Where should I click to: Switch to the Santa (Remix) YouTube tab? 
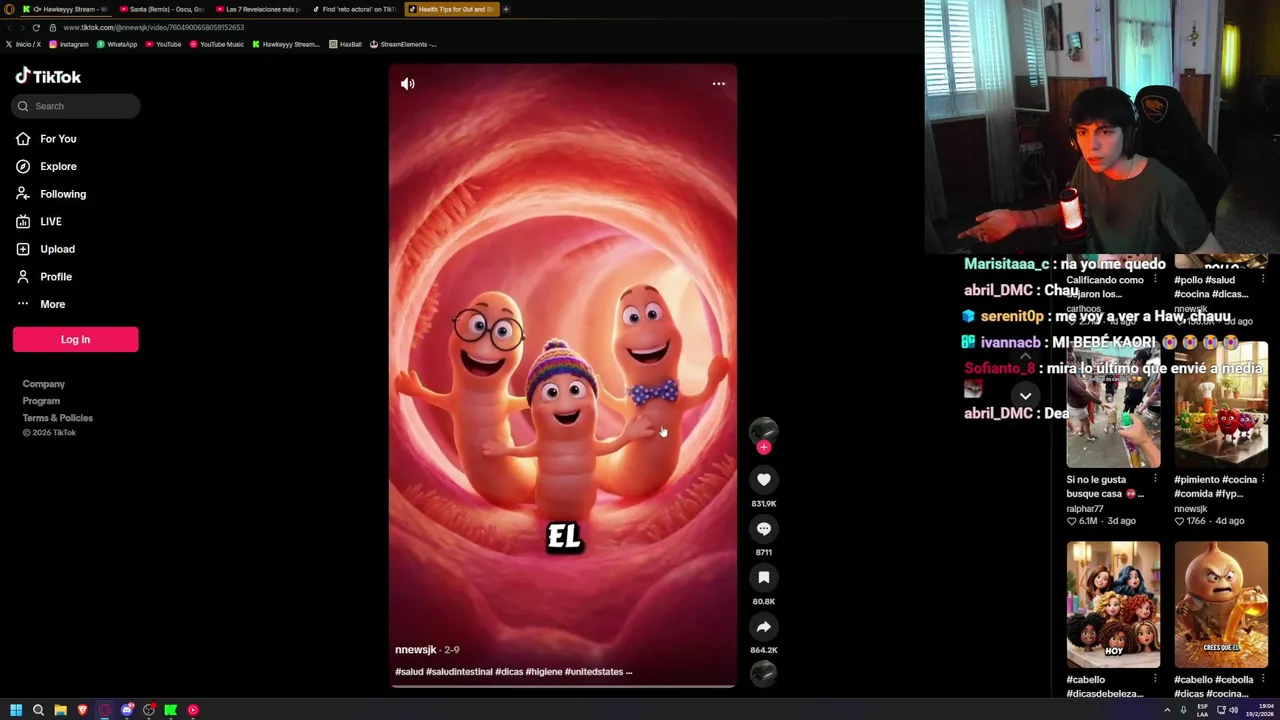point(162,9)
